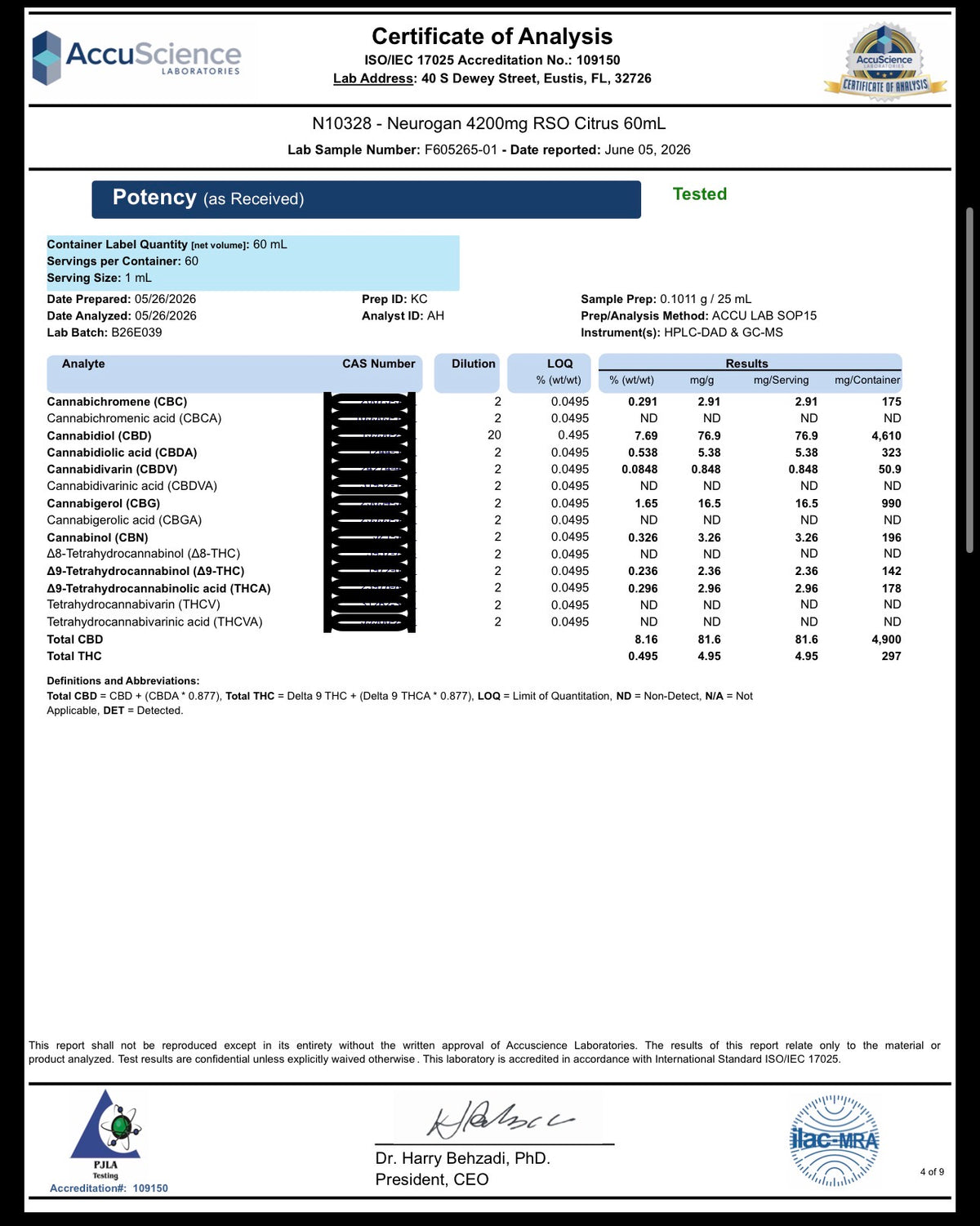Click Δ9-Tetrahydrocannabinolic acid (THCA) row label

click(x=158, y=588)
